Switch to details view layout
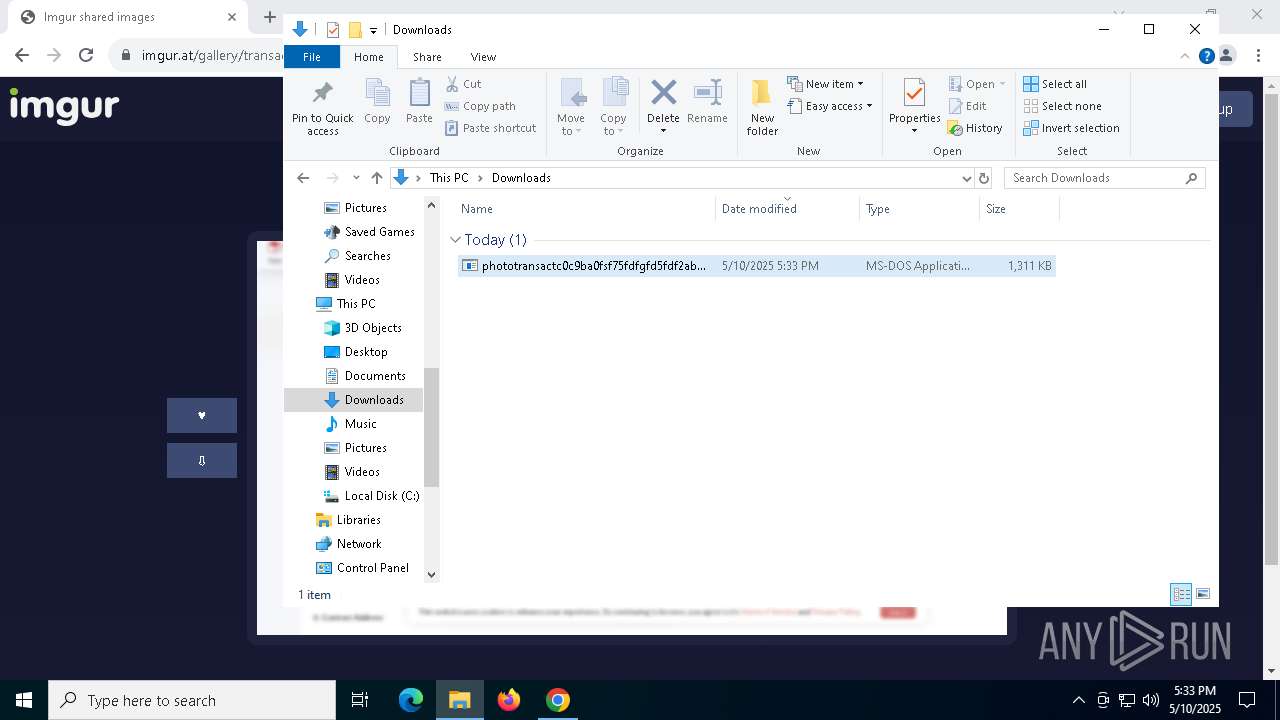1280x720 pixels. pyautogui.click(x=1181, y=594)
